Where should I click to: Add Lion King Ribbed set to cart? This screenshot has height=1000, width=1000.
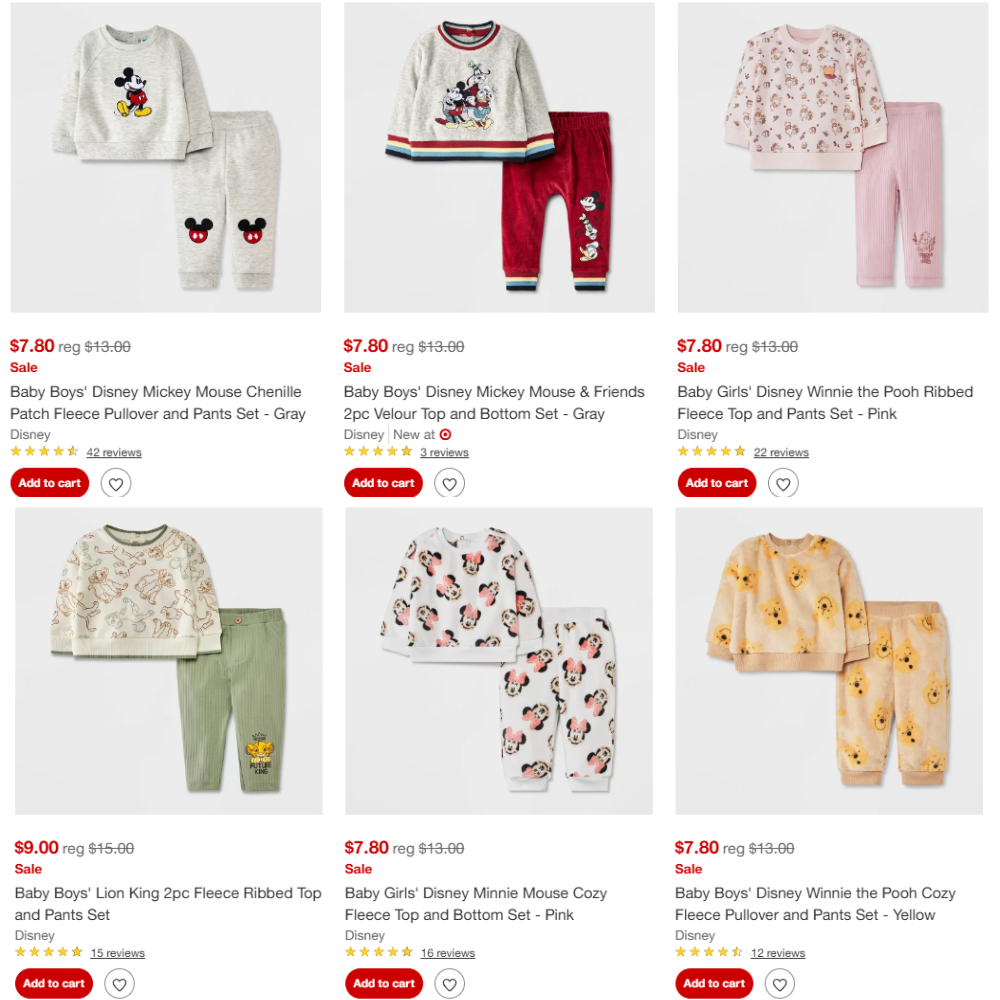[x=54, y=983]
